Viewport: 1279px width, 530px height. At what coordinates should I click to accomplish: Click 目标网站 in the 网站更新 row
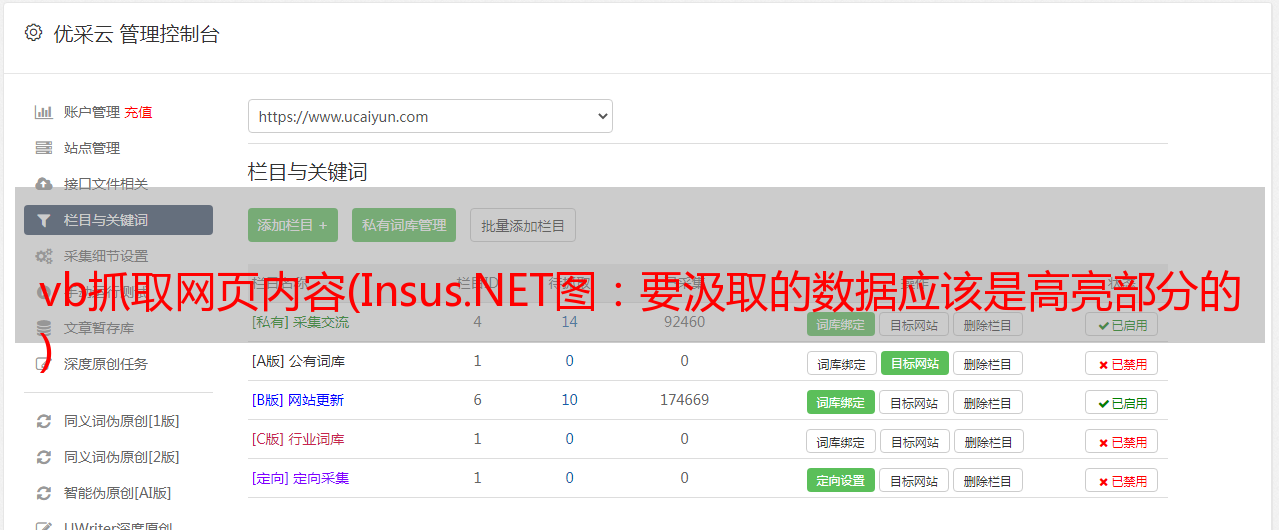coord(914,403)
